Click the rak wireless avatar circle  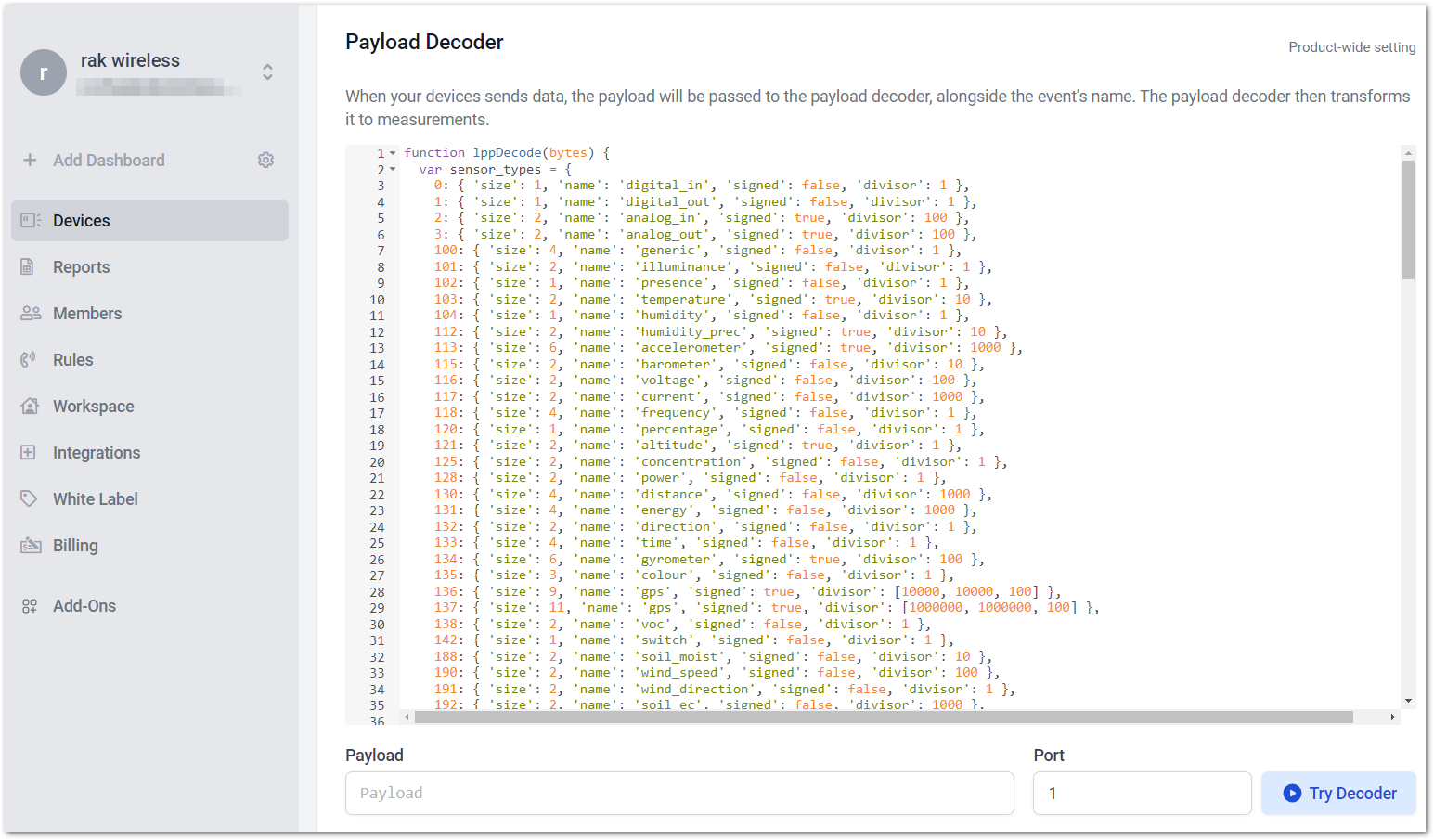click(x=44, y=72)
